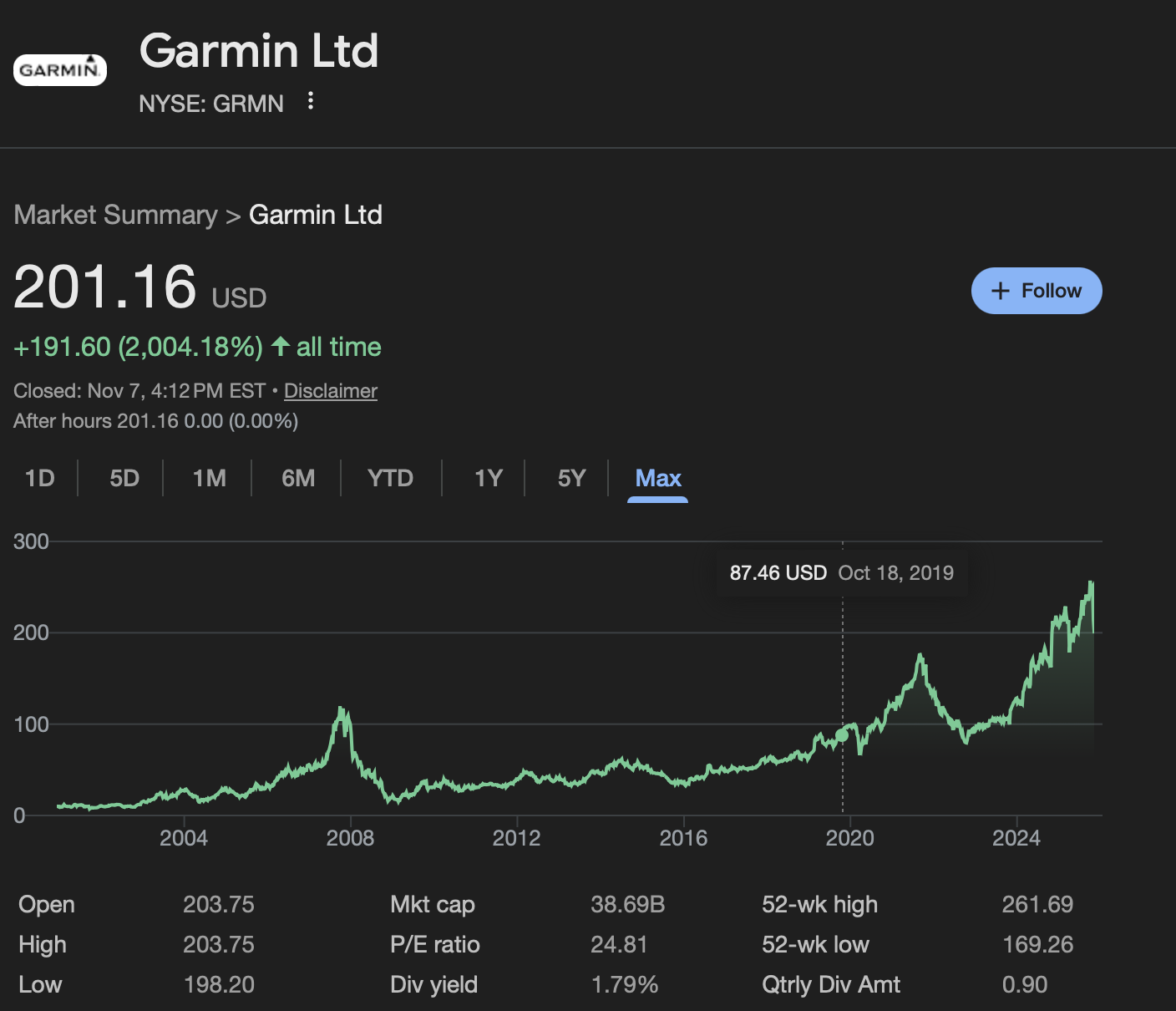The height and width of the screenshot is (1011, 1176).
Task: Choose the 5Y time range
Action: [571, 478]
